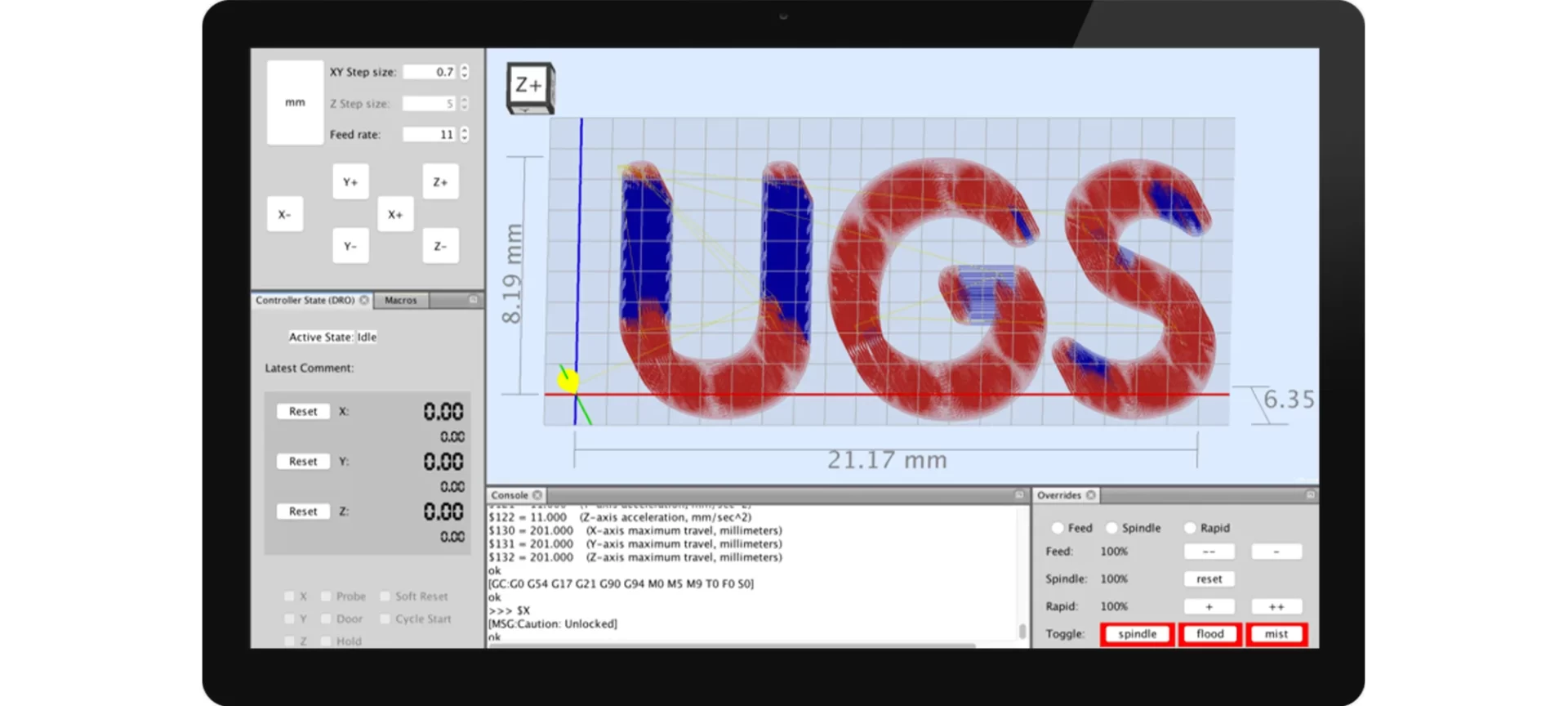Click the override reset button
Viewport: 1568px width, 706px height.
click(x=1209, y=579)
